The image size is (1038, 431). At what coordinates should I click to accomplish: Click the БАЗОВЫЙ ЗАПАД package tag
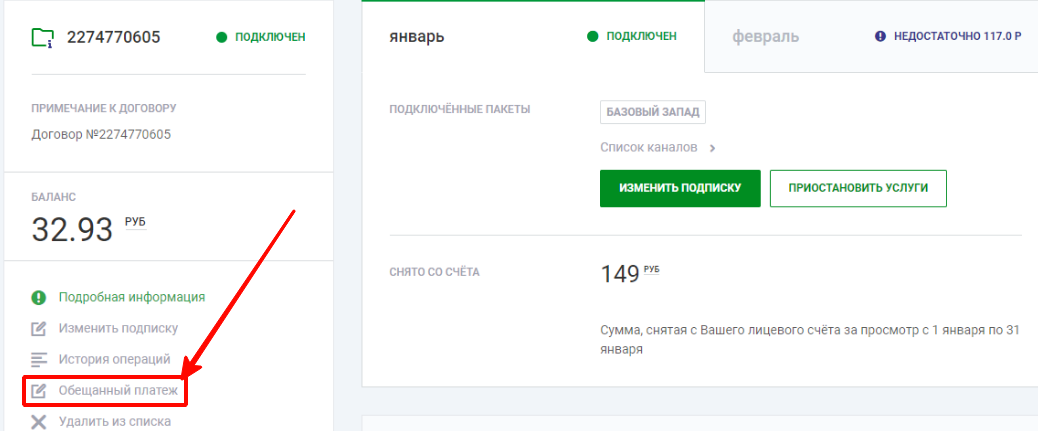pos(653,112)
